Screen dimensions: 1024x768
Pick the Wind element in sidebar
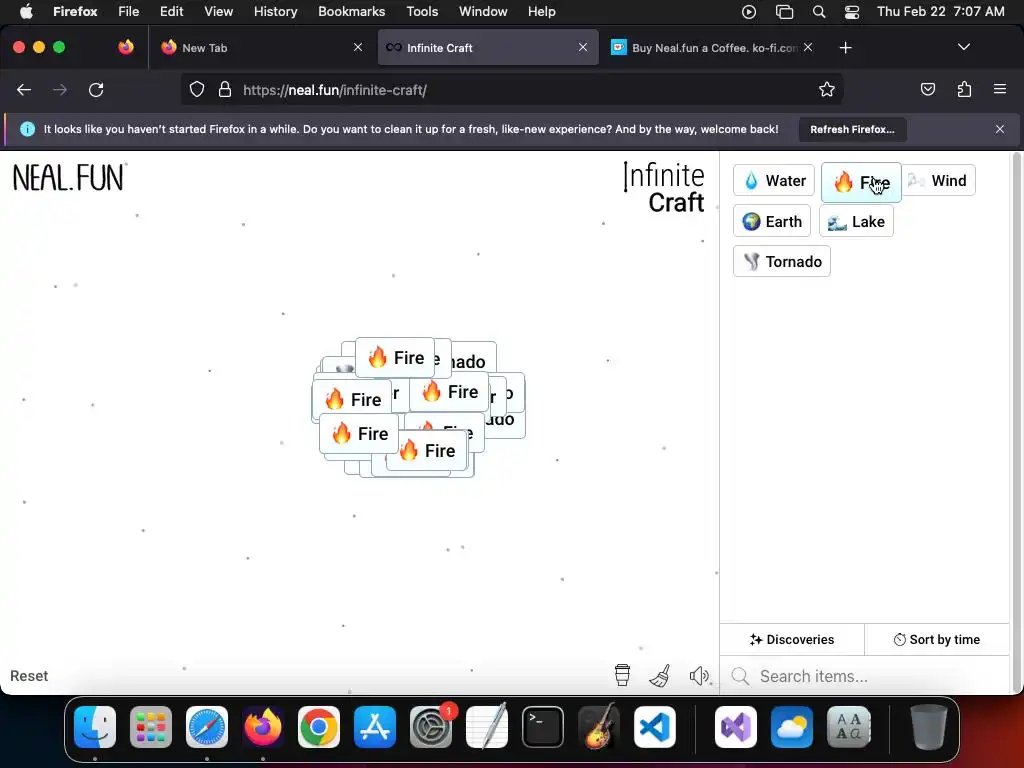tap(939, 180)
